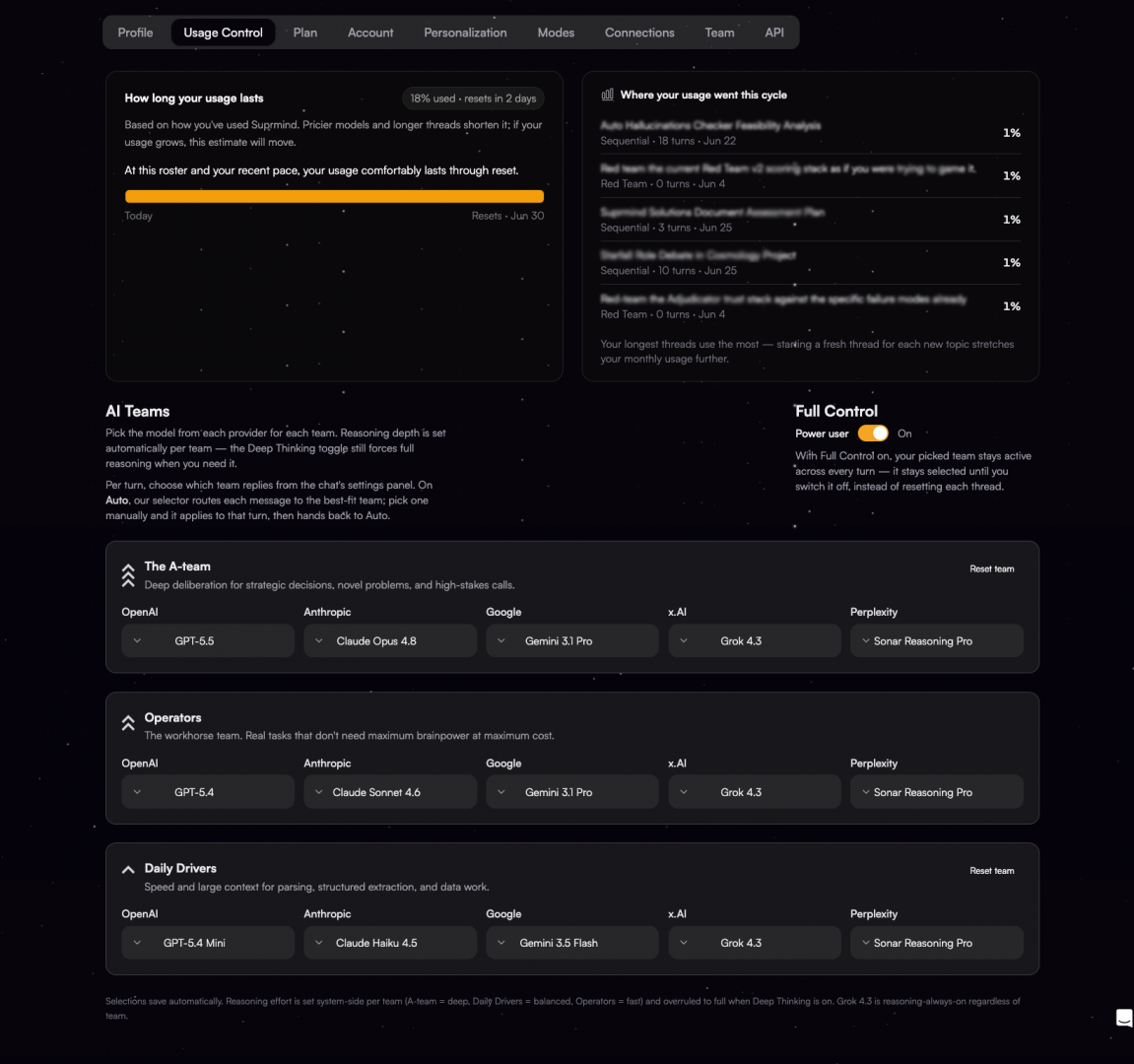Open Operators x.AI Grok 4.3 dropdown
Image resolution: width=1134 pixels, height=1064 pixels.
coord(755,792)
